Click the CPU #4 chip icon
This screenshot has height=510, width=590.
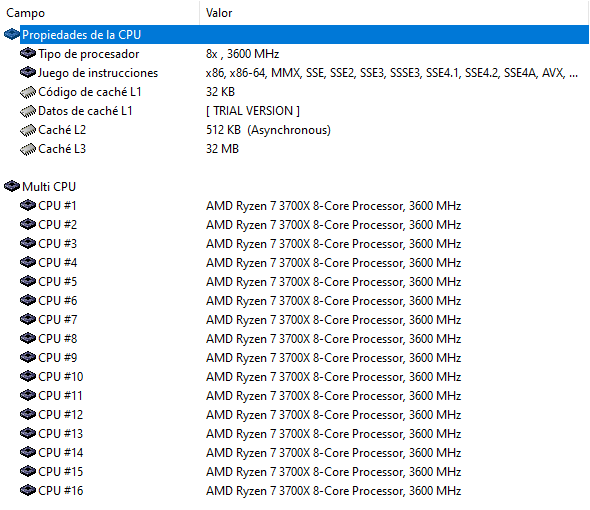(x=27, y=262)
